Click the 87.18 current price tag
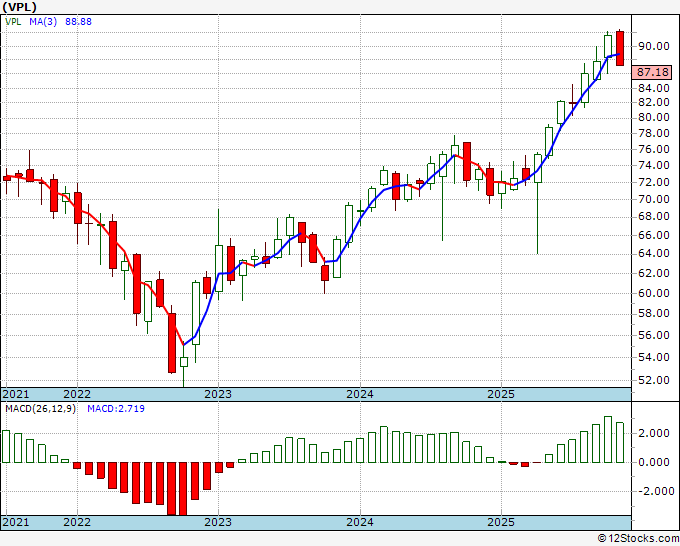Screen dimensions: 680x546 pyautogui.click(x=652, y=72)
